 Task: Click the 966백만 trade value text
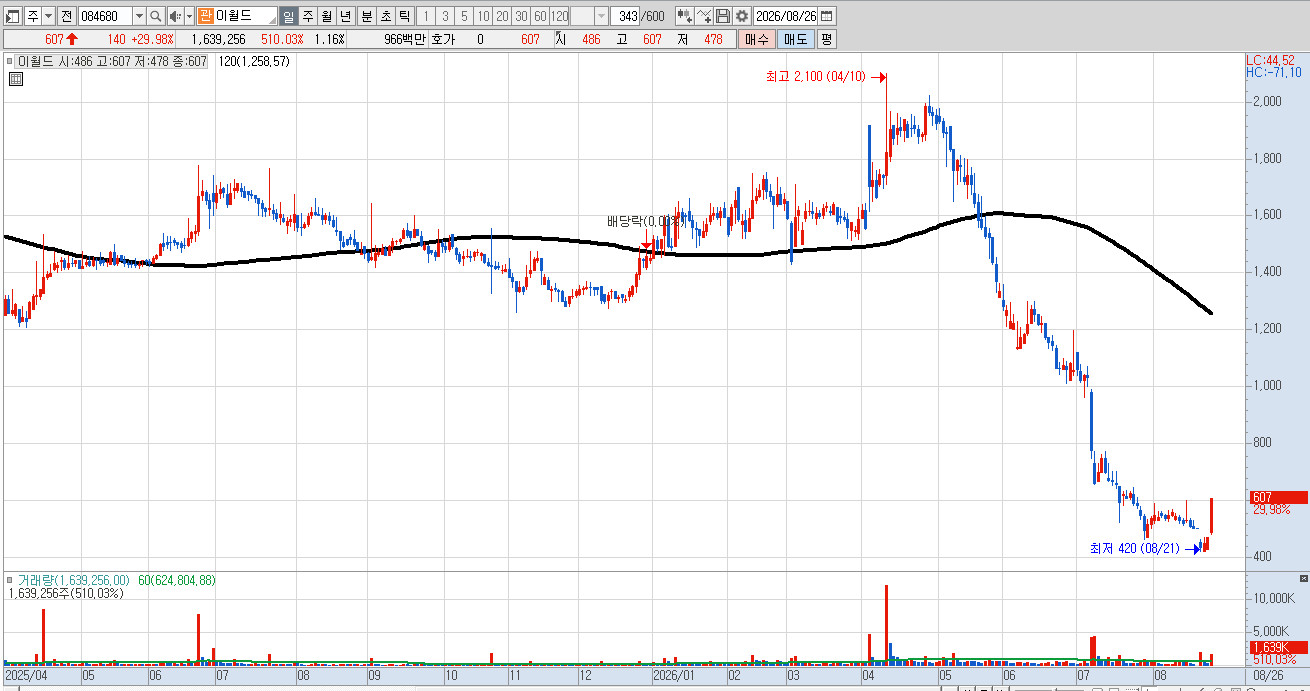(x=405, y=39)
